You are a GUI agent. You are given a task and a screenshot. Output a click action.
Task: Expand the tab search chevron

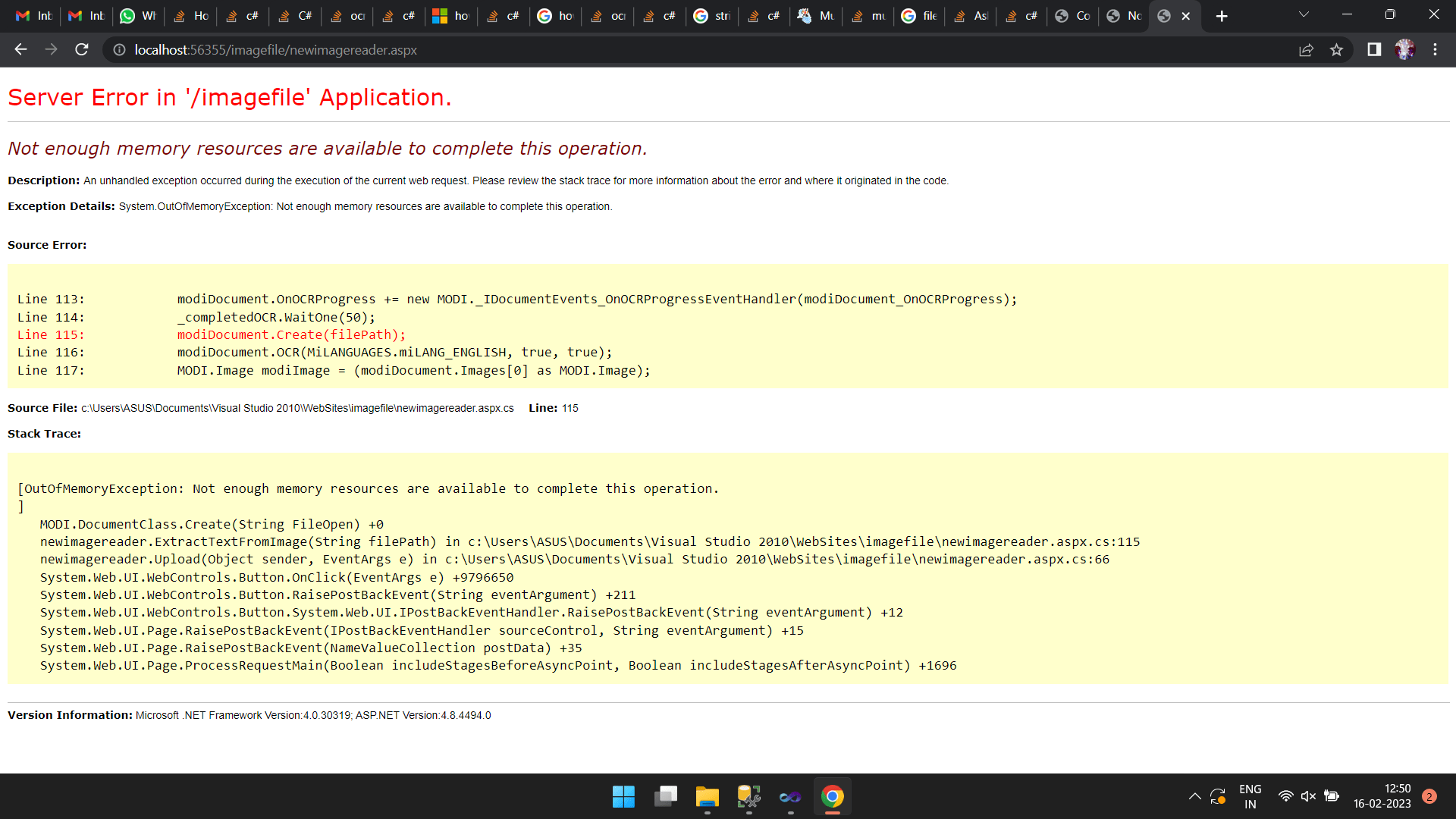point(1304,14)
